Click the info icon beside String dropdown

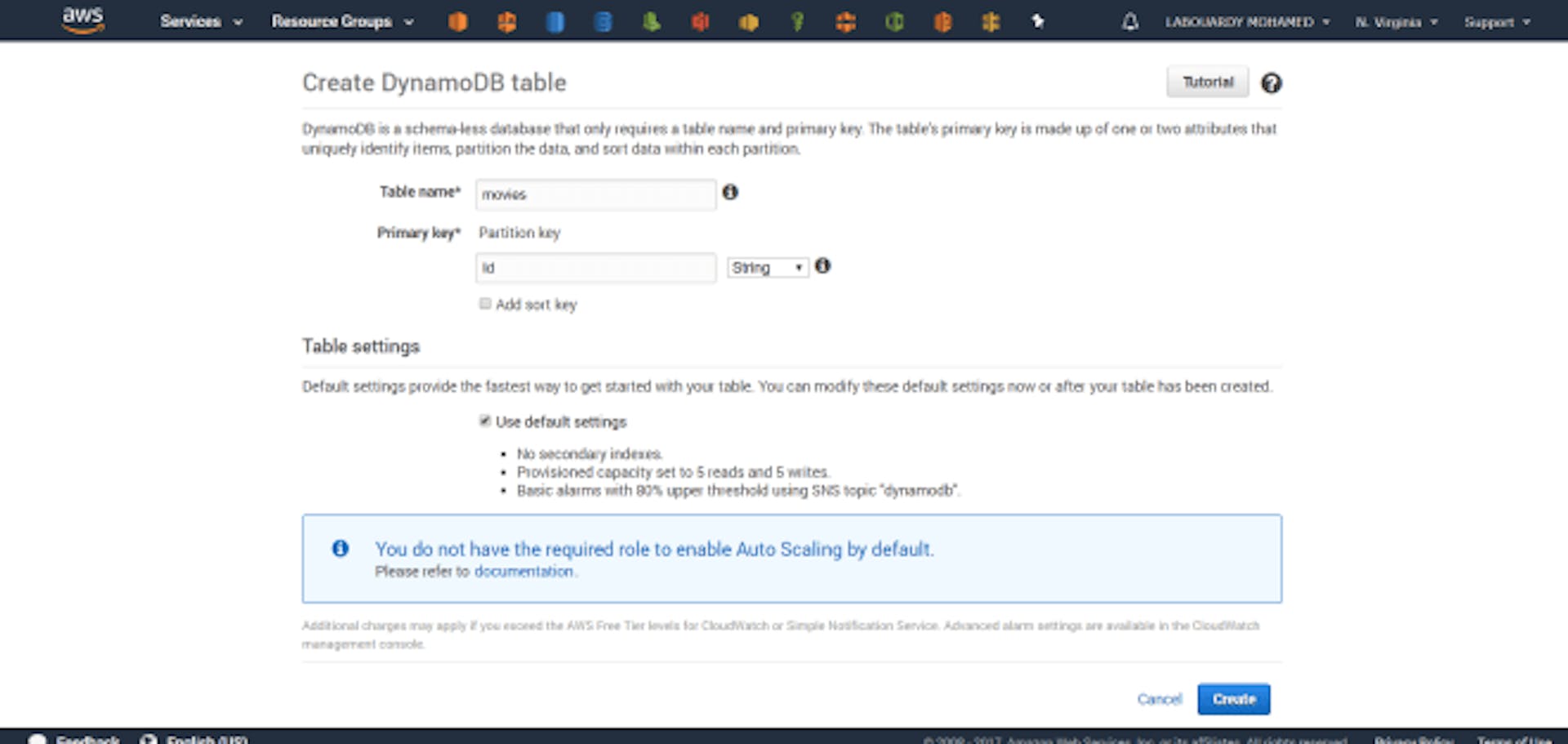pyautogui.click(x=822, y=265)
